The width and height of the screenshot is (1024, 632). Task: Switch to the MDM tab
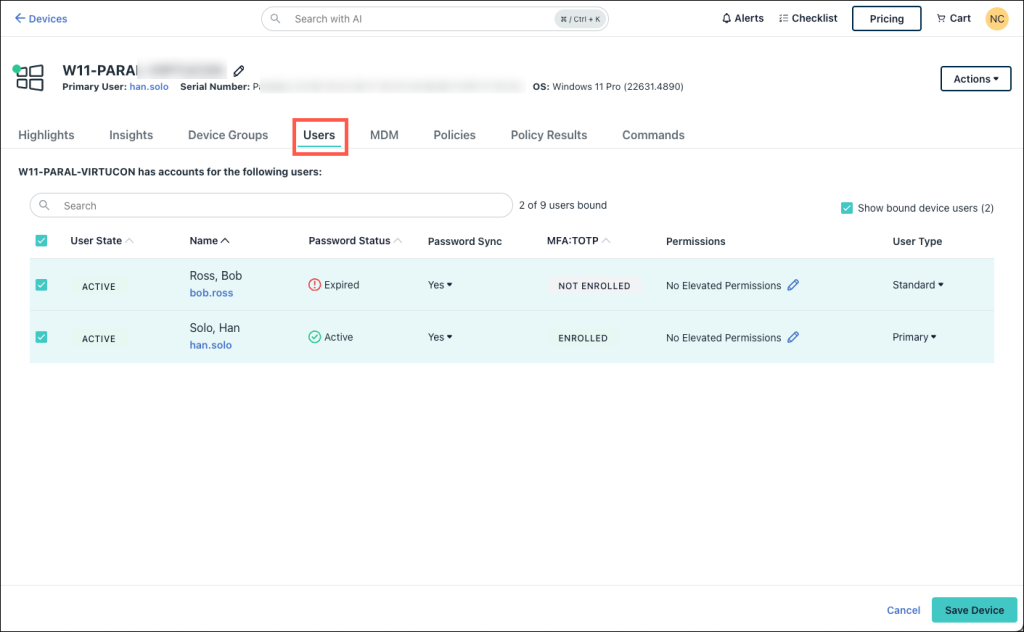click(x=384, y=135)
